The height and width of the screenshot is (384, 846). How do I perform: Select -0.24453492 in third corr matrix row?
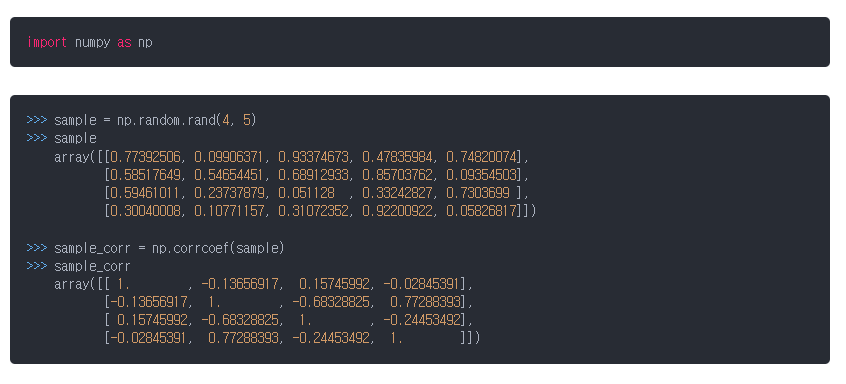(x=421, y=320)
